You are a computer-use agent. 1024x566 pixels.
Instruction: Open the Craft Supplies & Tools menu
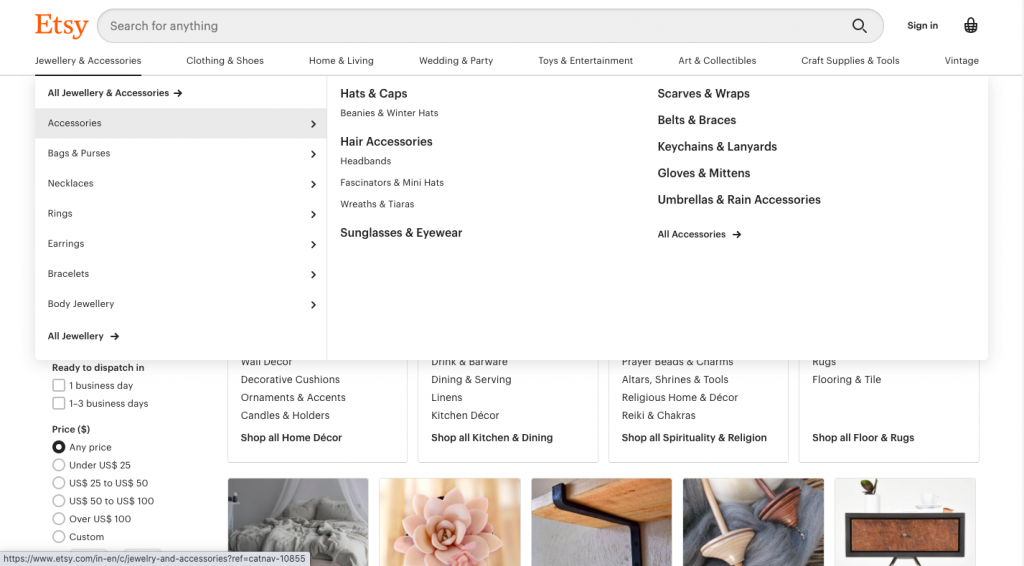(850, 61)
